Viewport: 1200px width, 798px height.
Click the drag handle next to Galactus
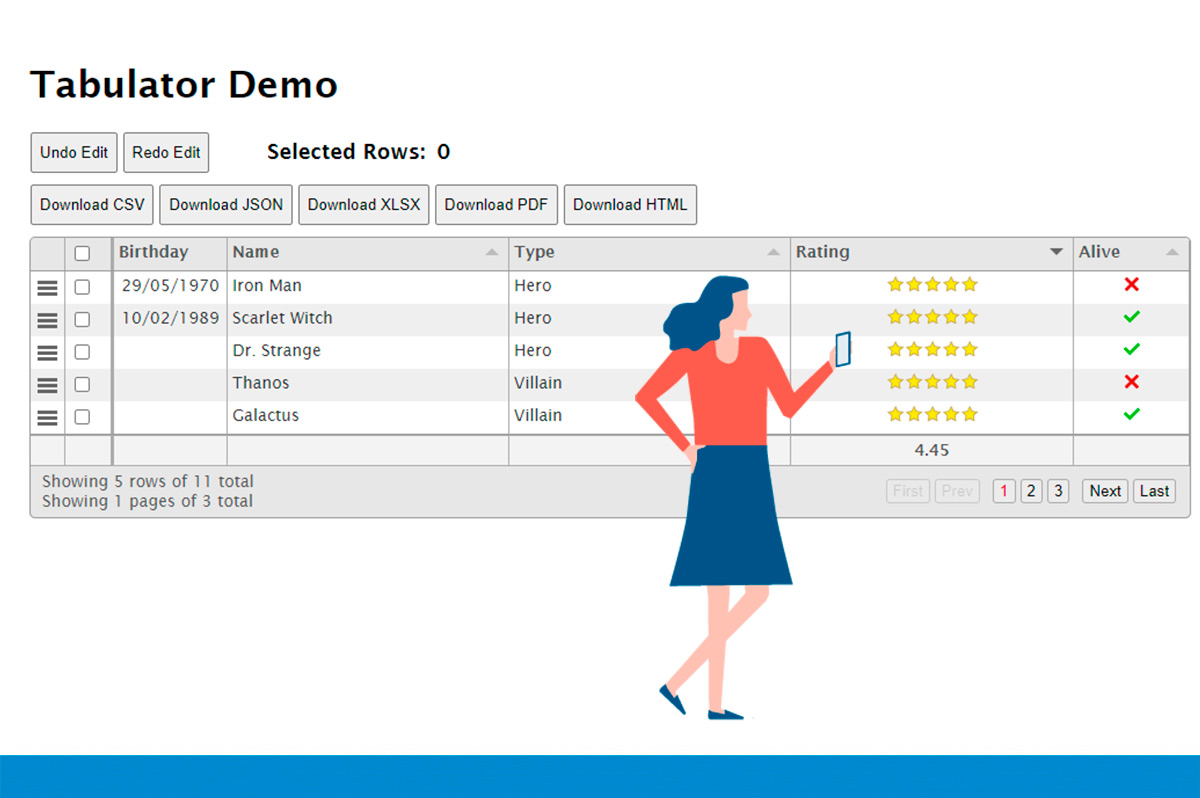tap(46, 417)
